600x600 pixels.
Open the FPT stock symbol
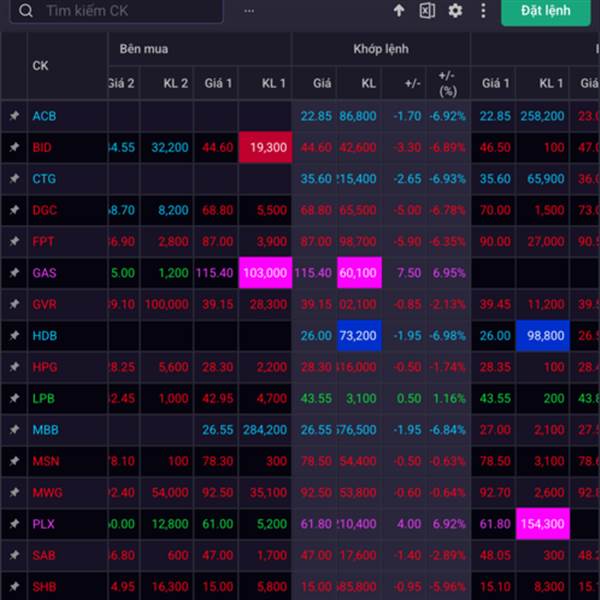click(x=43, y=241)
